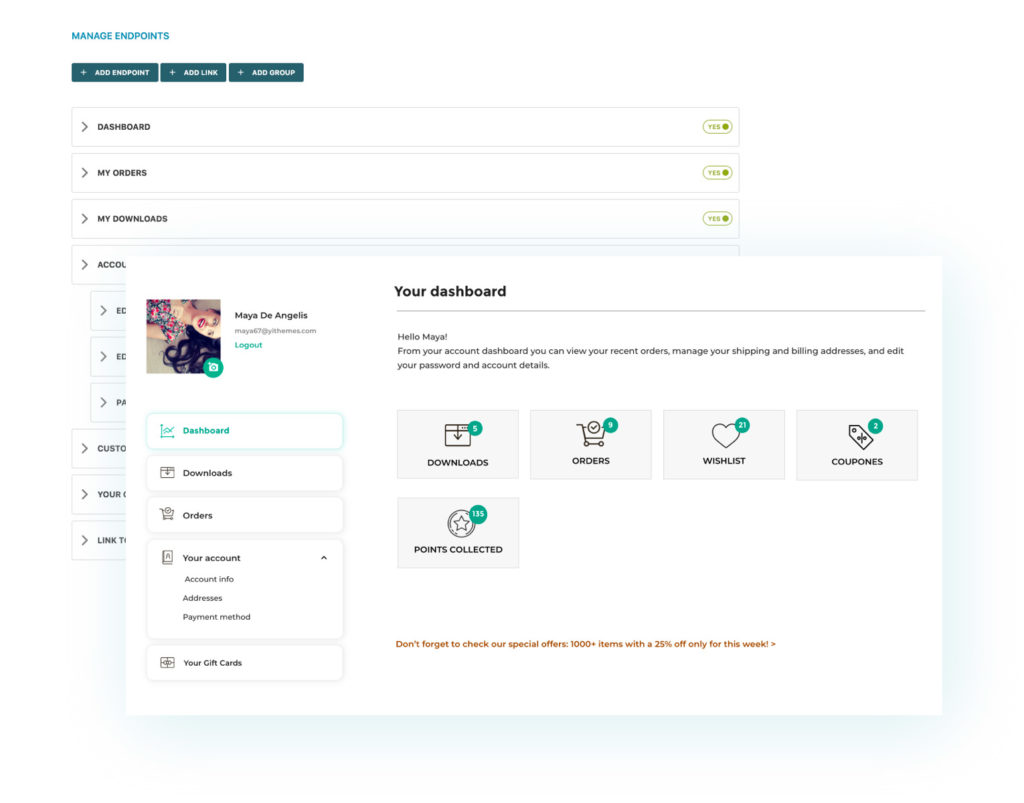Open the Orders cart tile icon
Image resolution: width=1024 pixels, height=803 pixels.
click(590, 434)
